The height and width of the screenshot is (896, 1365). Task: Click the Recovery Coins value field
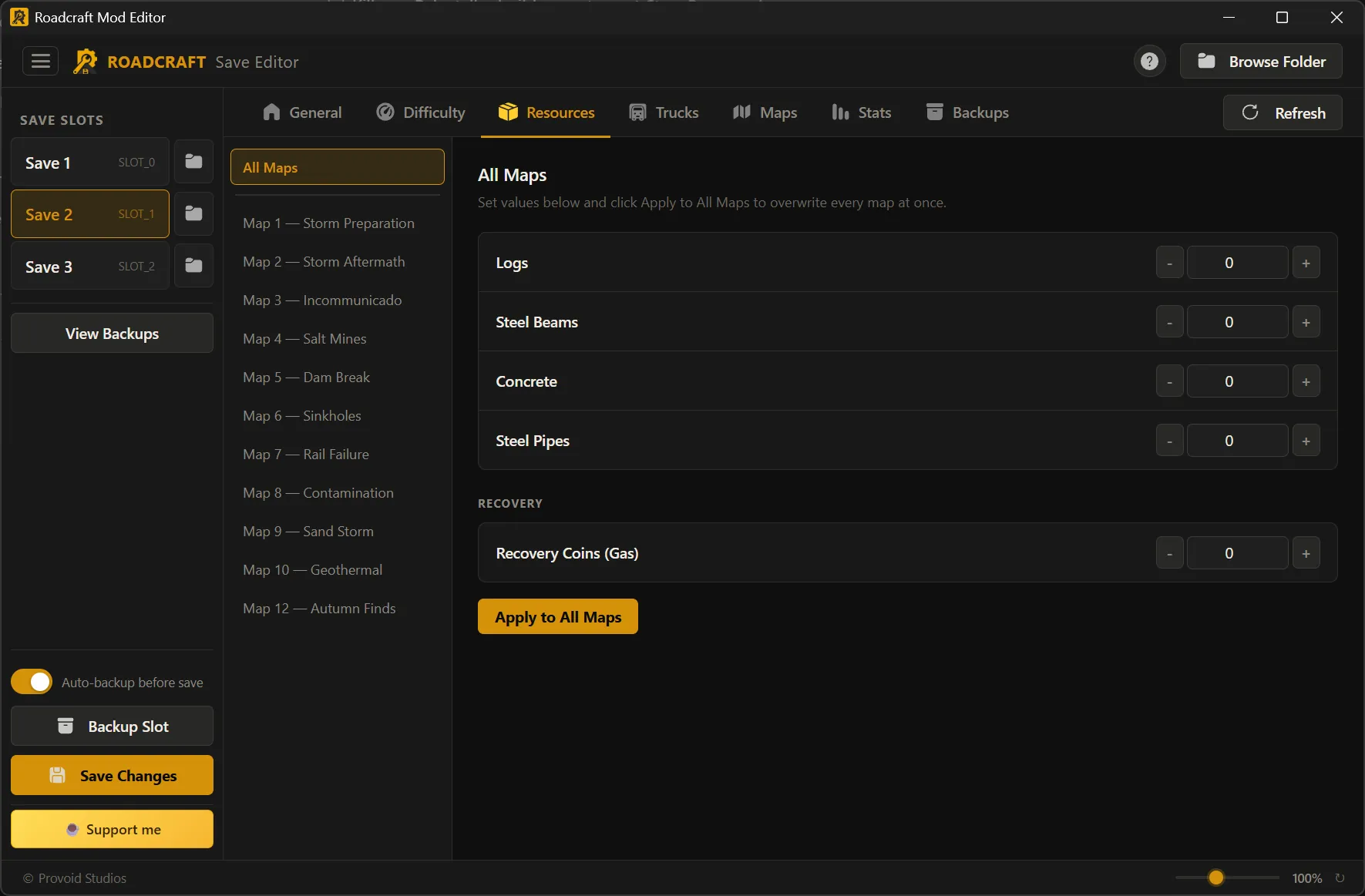click(1237, 553)
